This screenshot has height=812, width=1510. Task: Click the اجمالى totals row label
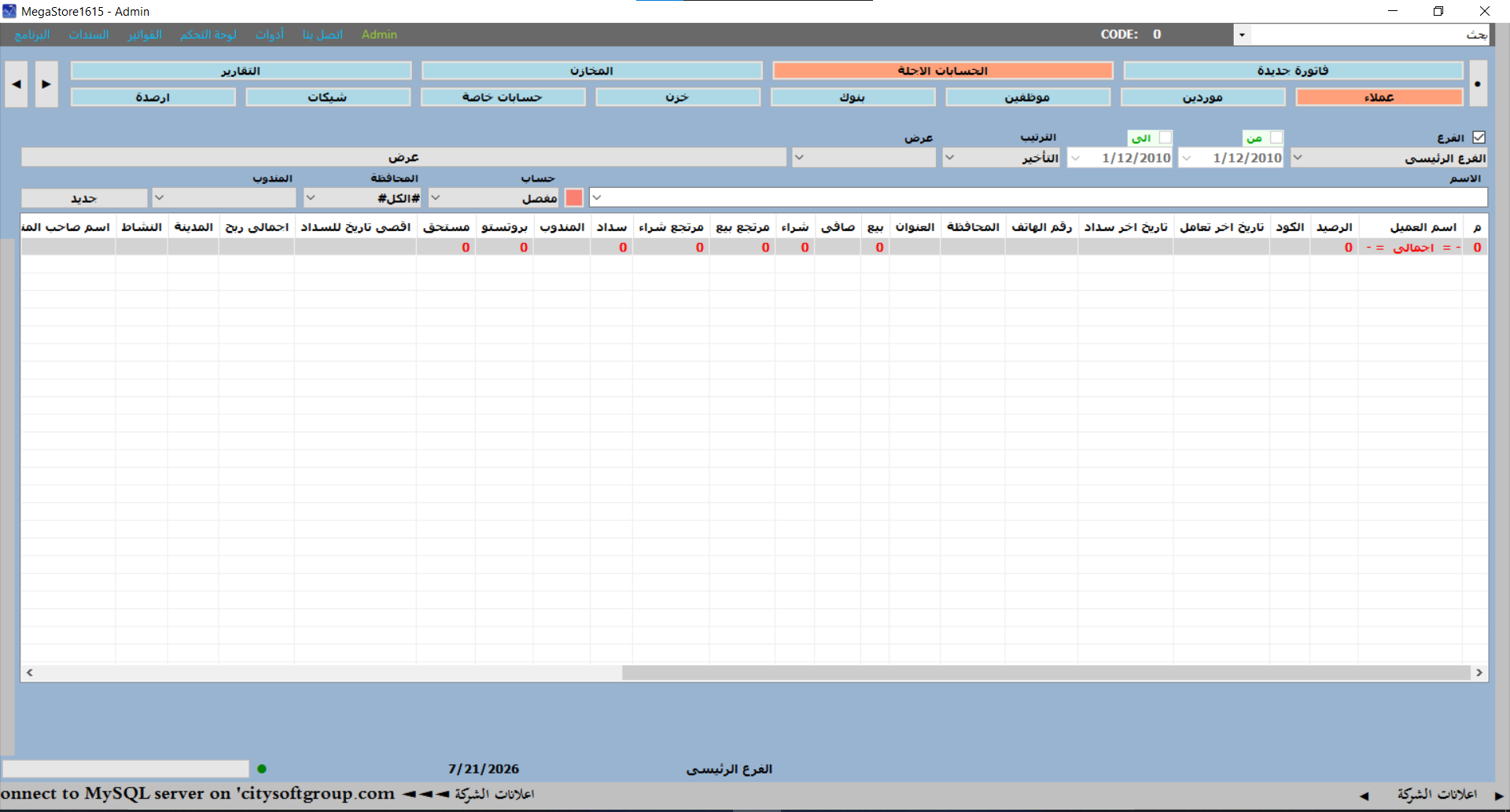click(x=1413, y=248)
